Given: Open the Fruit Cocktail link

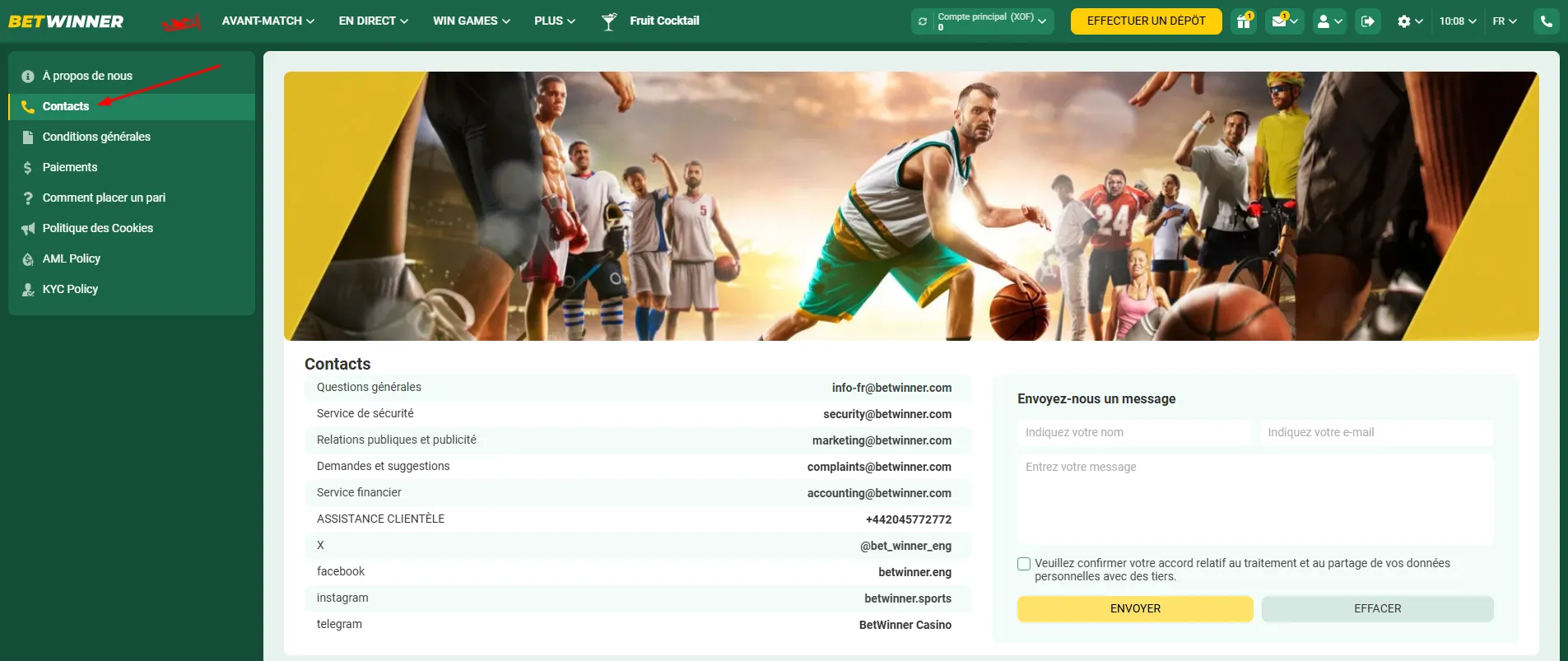Looking at the screenshot, I should click(664, 21).
